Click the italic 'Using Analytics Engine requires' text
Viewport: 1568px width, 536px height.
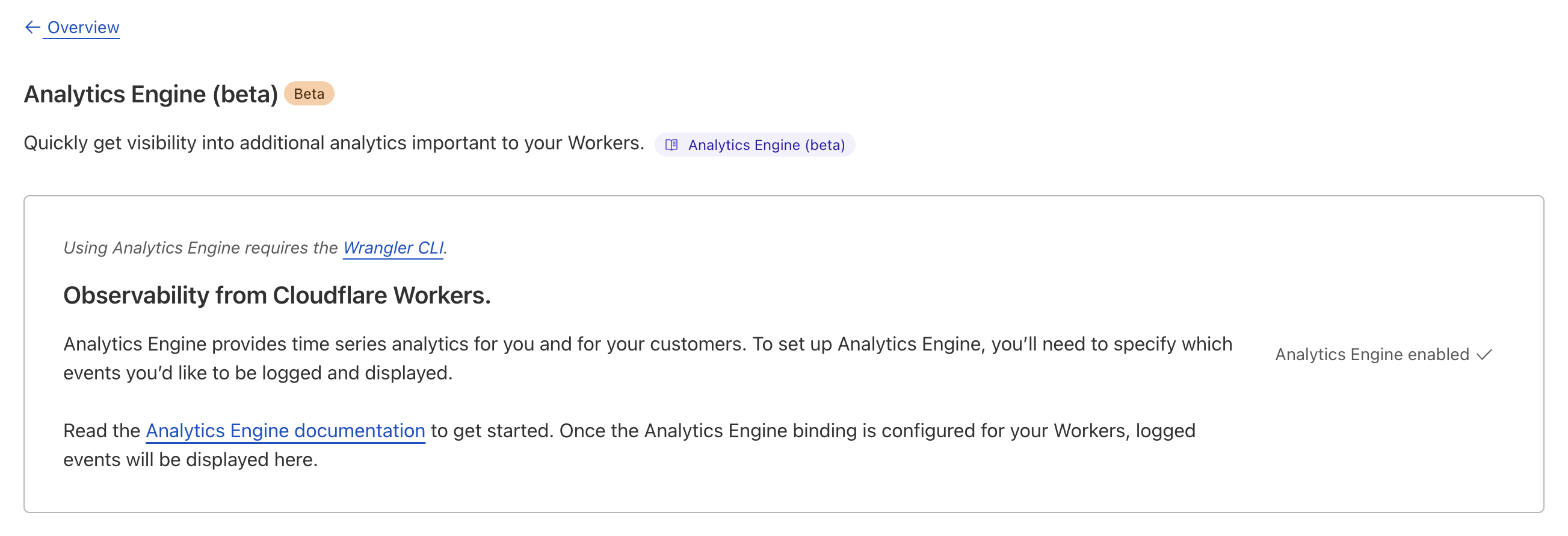coord(201,248)
